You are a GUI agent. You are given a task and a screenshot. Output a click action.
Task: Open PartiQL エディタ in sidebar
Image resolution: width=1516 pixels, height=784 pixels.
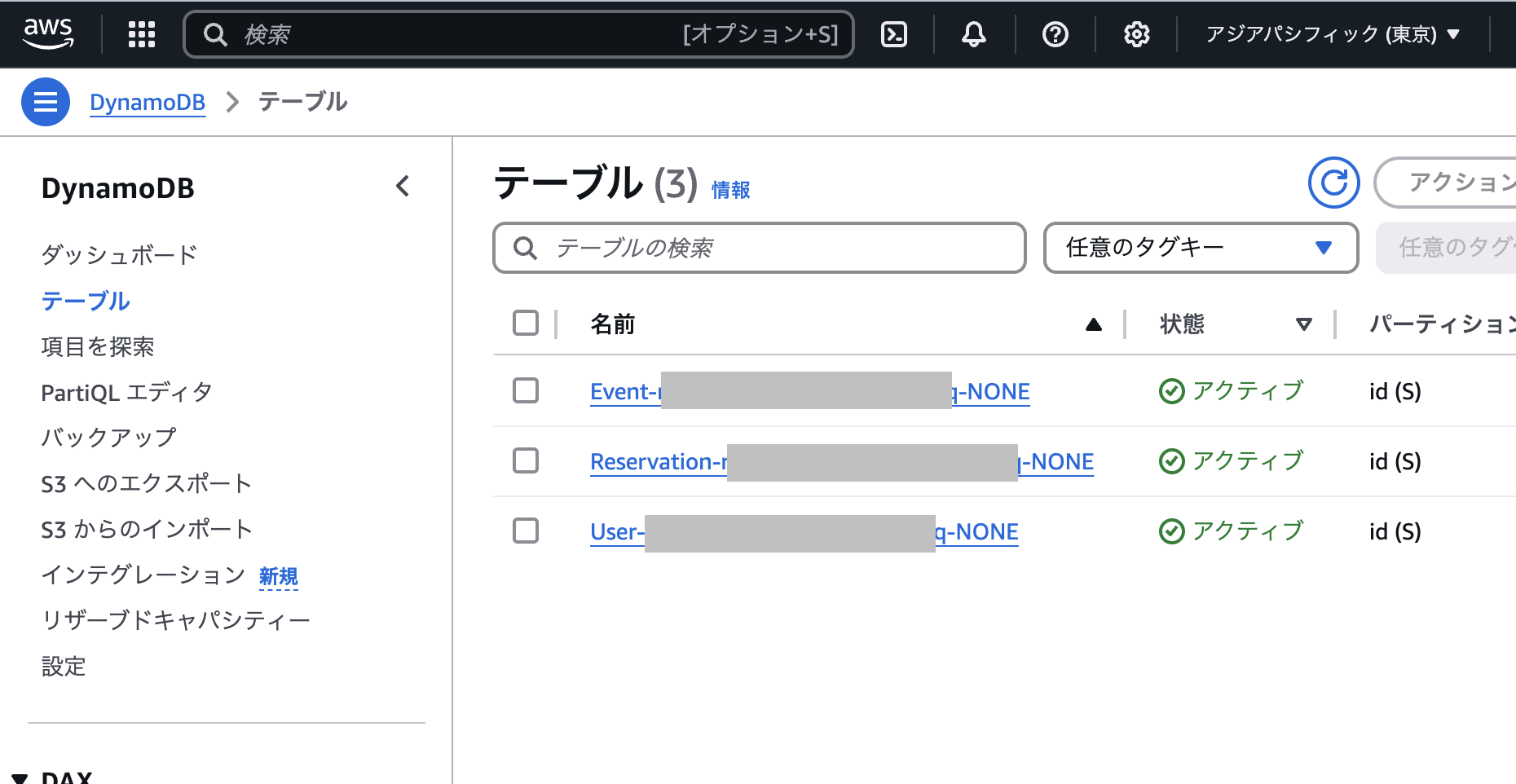point(126,392)
